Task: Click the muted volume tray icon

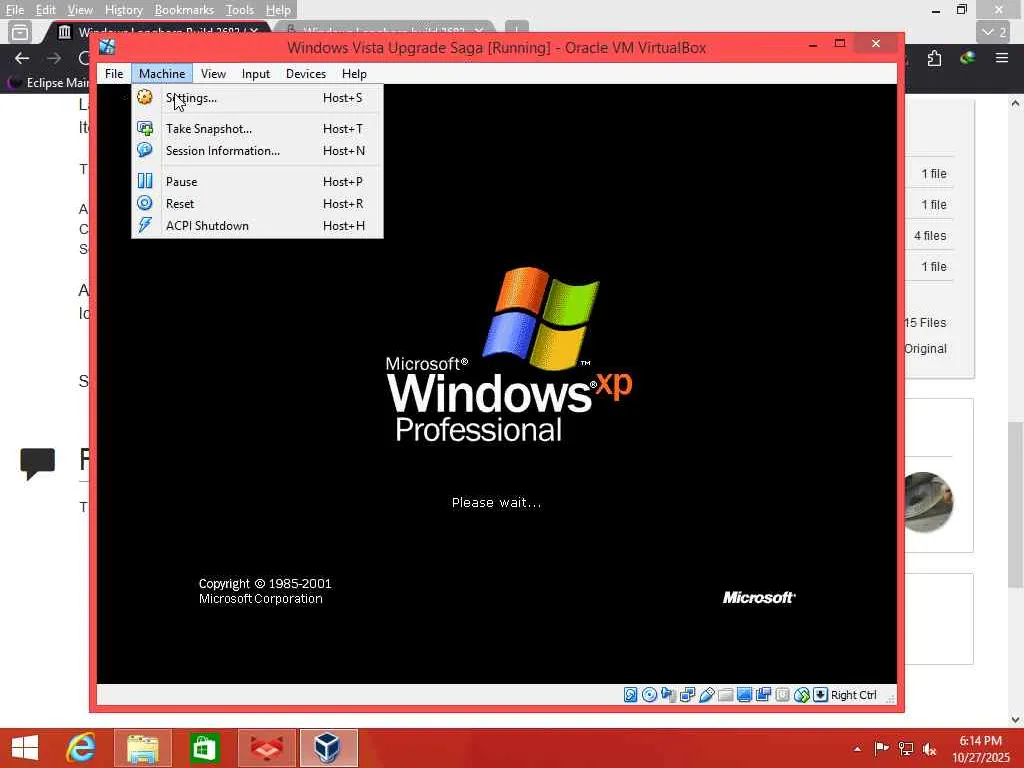Action: point(929,749)
